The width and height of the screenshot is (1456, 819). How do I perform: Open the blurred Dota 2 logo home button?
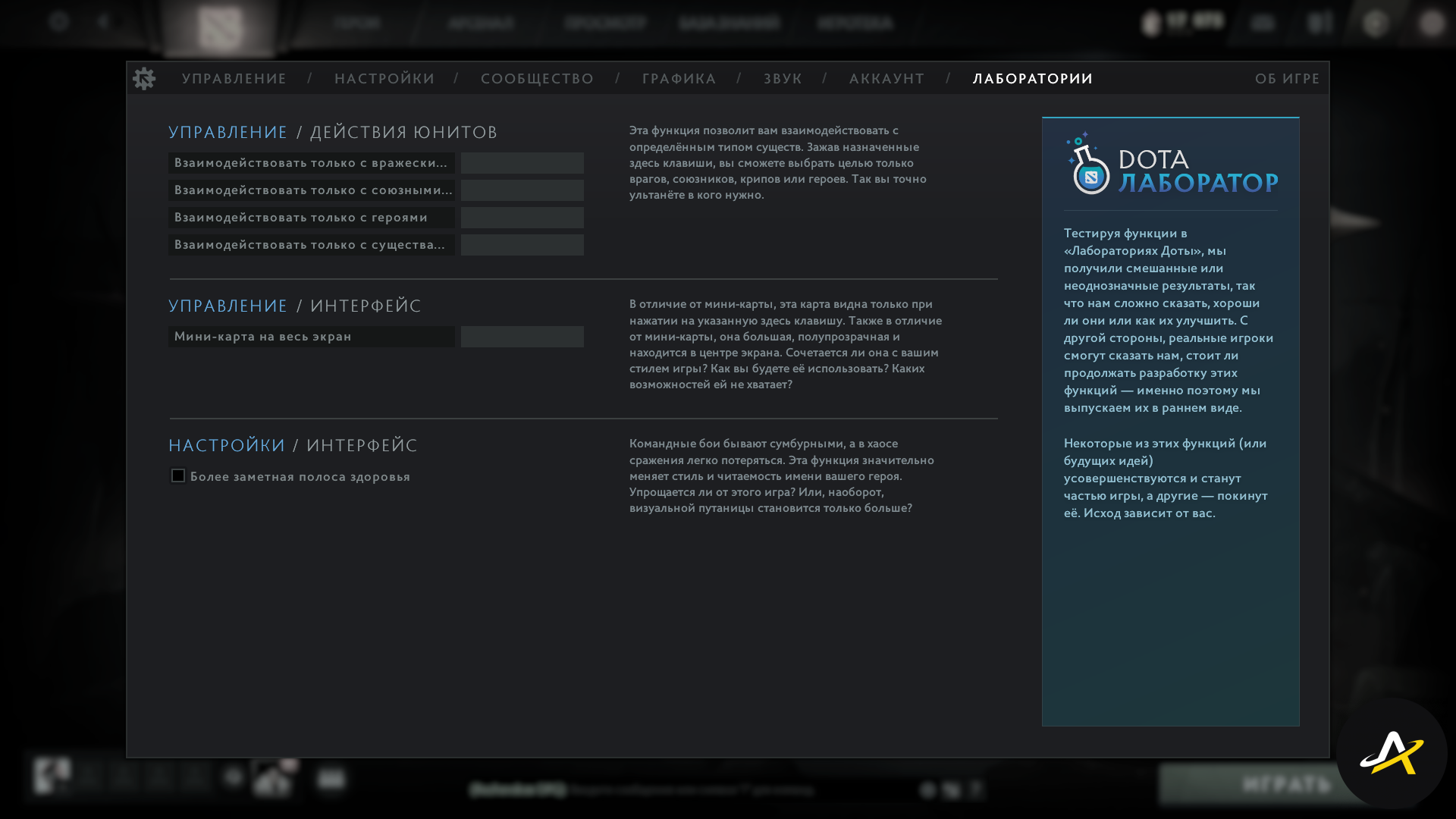[x=220, y=28]
